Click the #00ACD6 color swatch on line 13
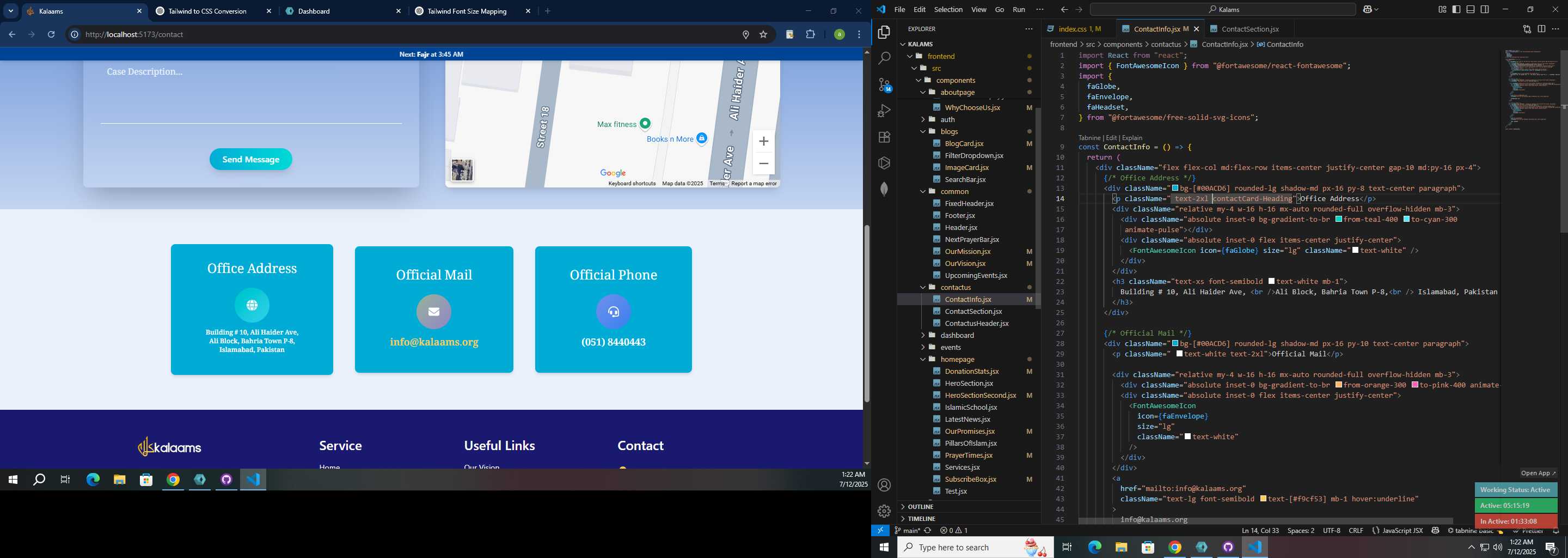The image size is (1568, 558). point(1175,188)
